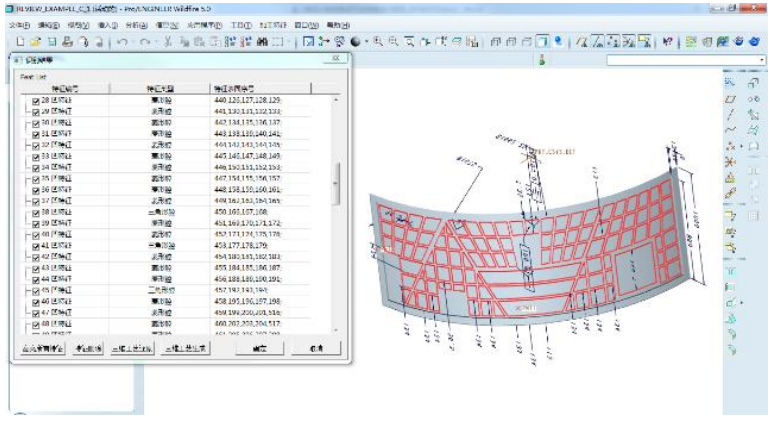
Task: Click the Save disk icon
Action: [x=51, y=42]
